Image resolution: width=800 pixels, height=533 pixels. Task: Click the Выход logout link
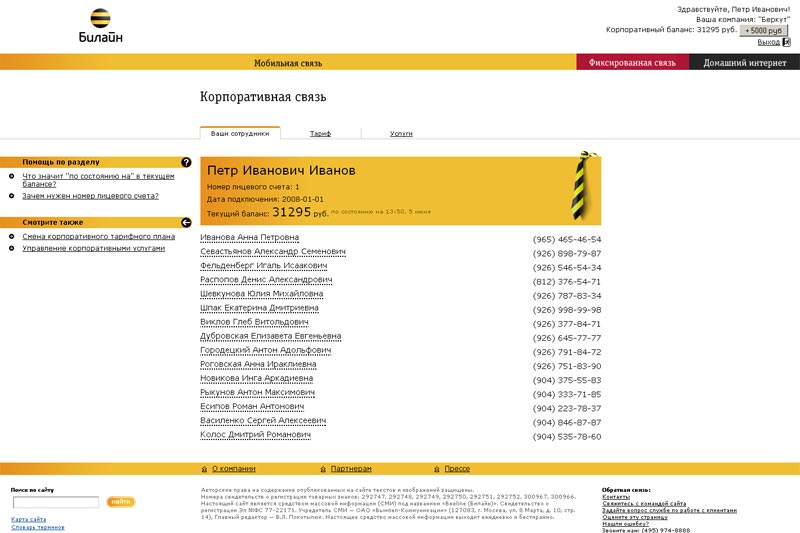tap(768, 42)
